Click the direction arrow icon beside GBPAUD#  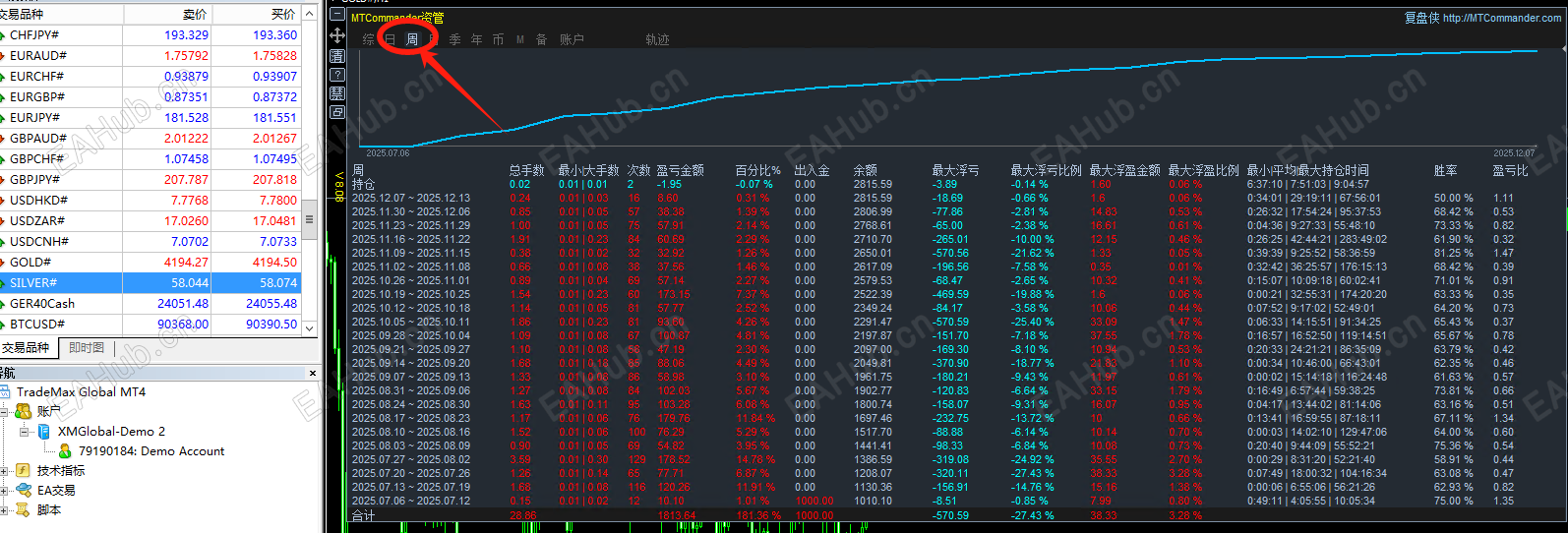[x=2, y=138]
